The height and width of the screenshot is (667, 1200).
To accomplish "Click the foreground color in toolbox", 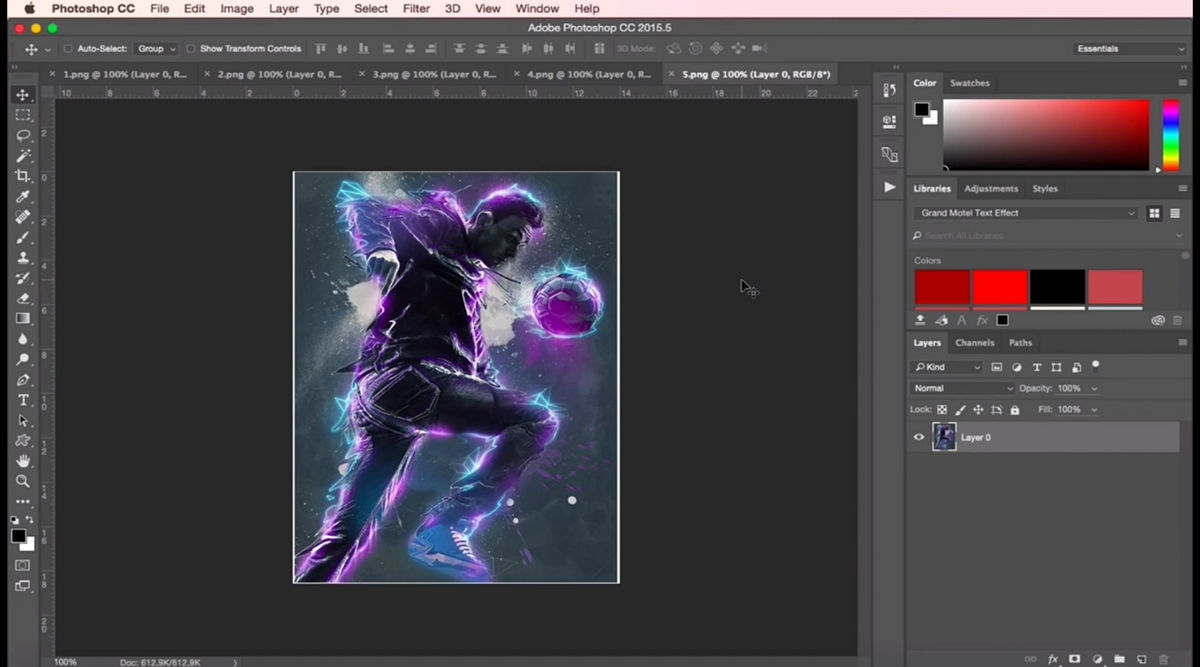I will click(x=18, y=536).
